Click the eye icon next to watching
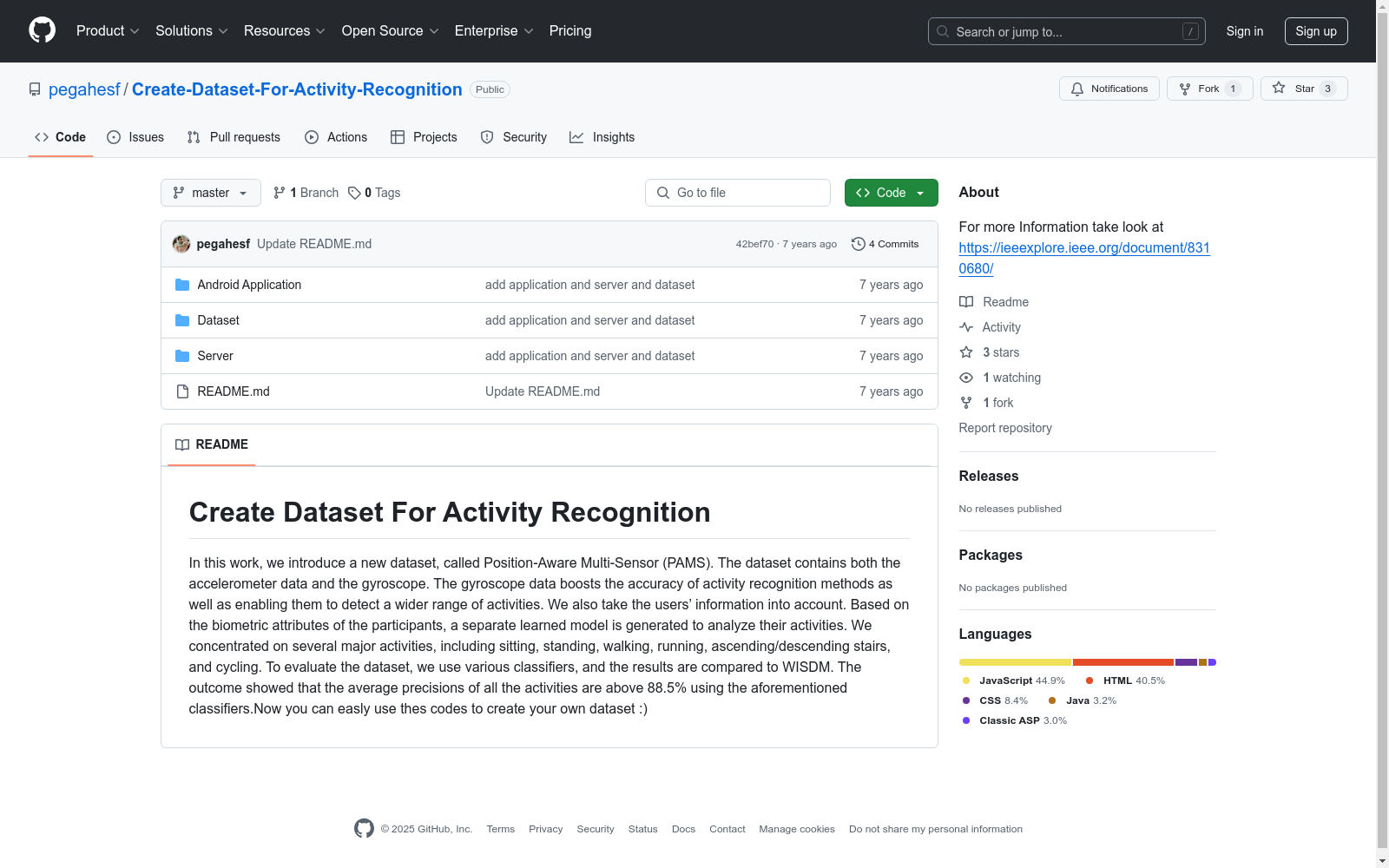This screenshot has width=1389, height=868. point(966,378)
